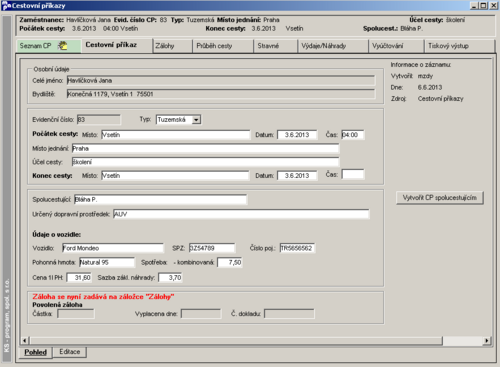Click the Bydliště address field
Screen dimensions: 500x367
pos(221,94)
